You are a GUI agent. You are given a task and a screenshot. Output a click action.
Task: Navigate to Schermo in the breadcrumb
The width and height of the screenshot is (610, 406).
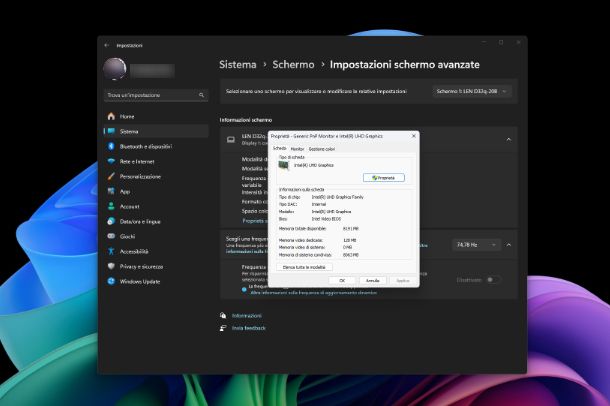(x=293, y=65)
